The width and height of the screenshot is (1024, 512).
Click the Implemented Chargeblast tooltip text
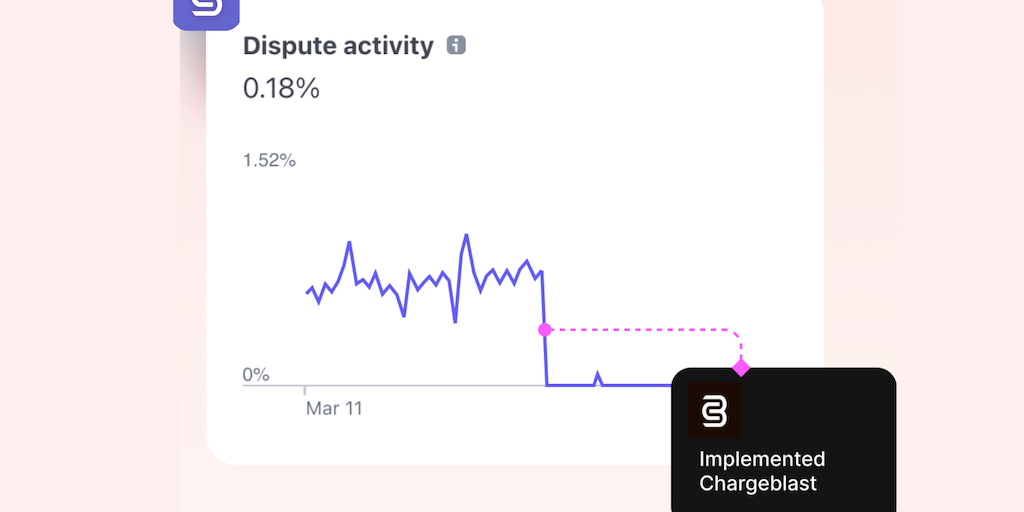762,471
